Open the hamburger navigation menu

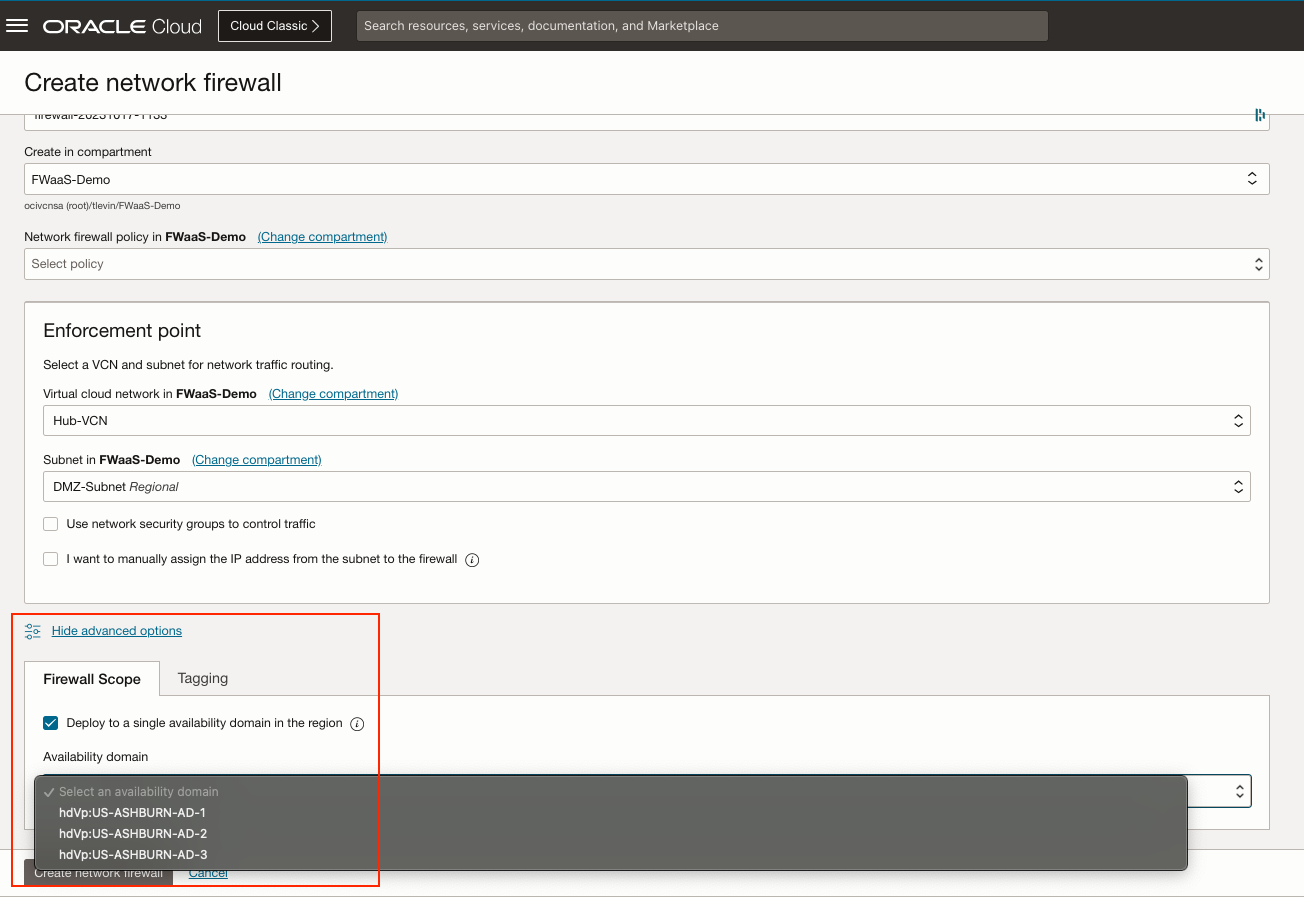pos(17,26)
